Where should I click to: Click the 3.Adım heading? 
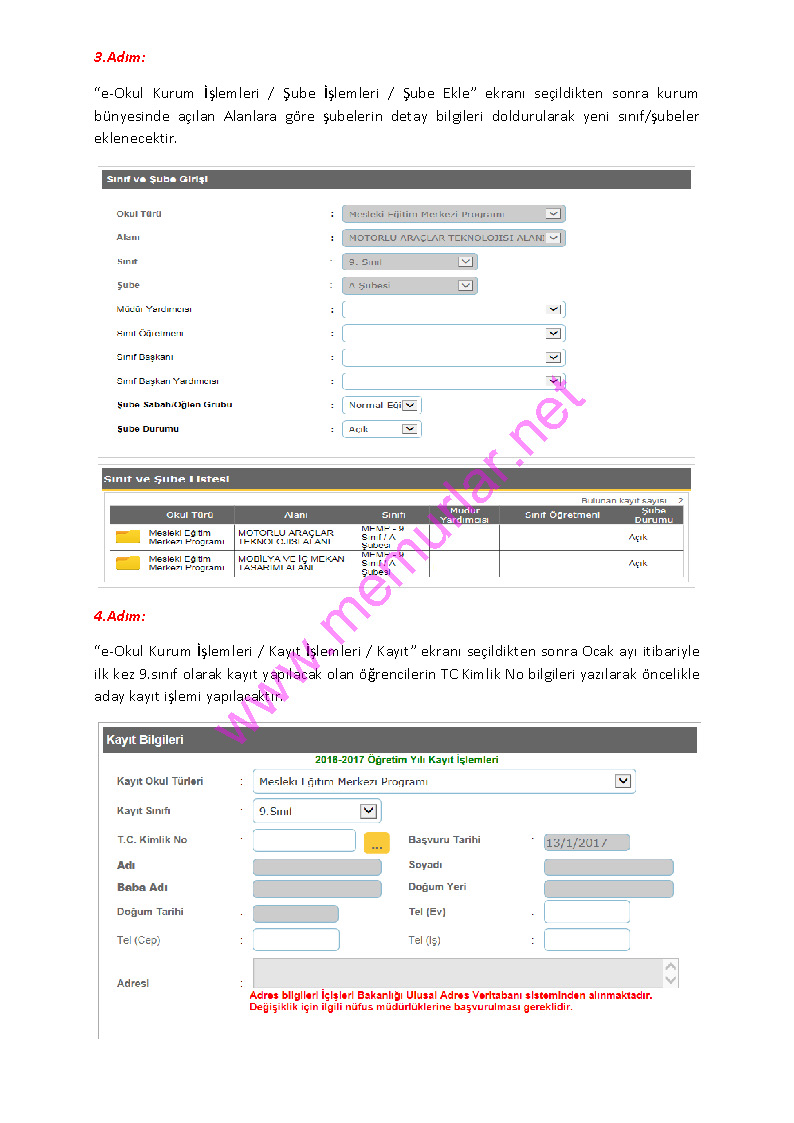pyautogui.click(x=120, y=57)
